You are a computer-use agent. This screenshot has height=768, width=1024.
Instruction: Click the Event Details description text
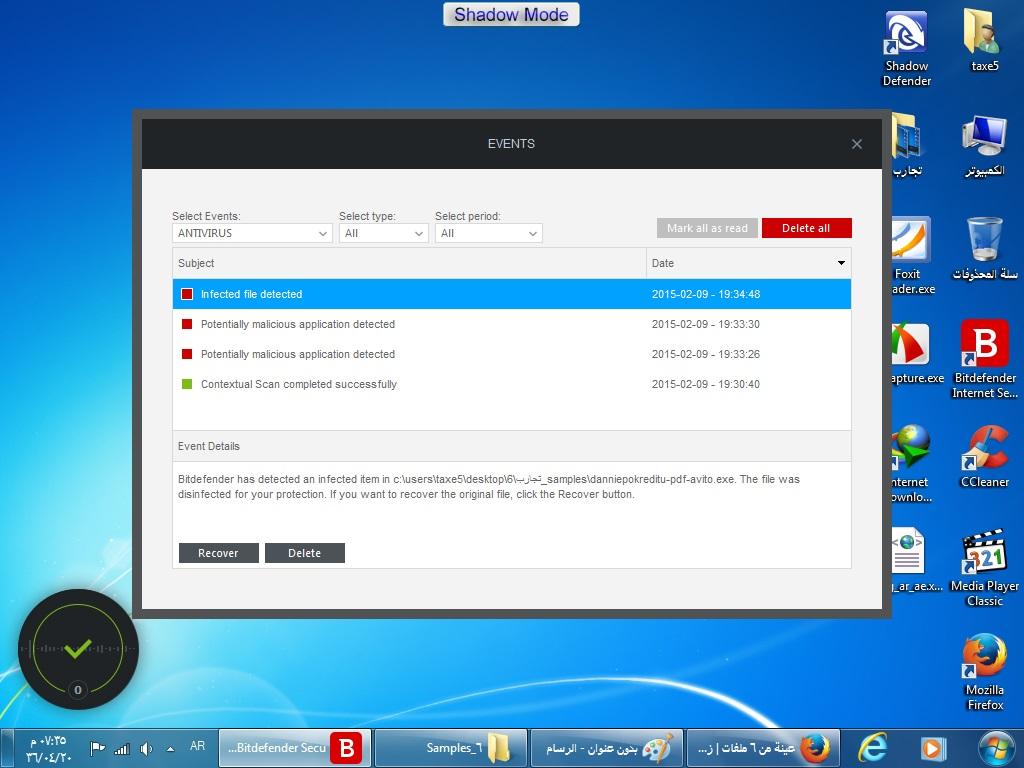(488, 487)
